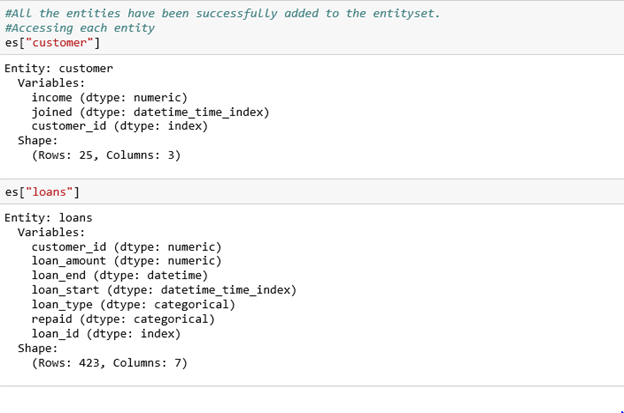Click the red "loans" string in code

pos(49,192)
